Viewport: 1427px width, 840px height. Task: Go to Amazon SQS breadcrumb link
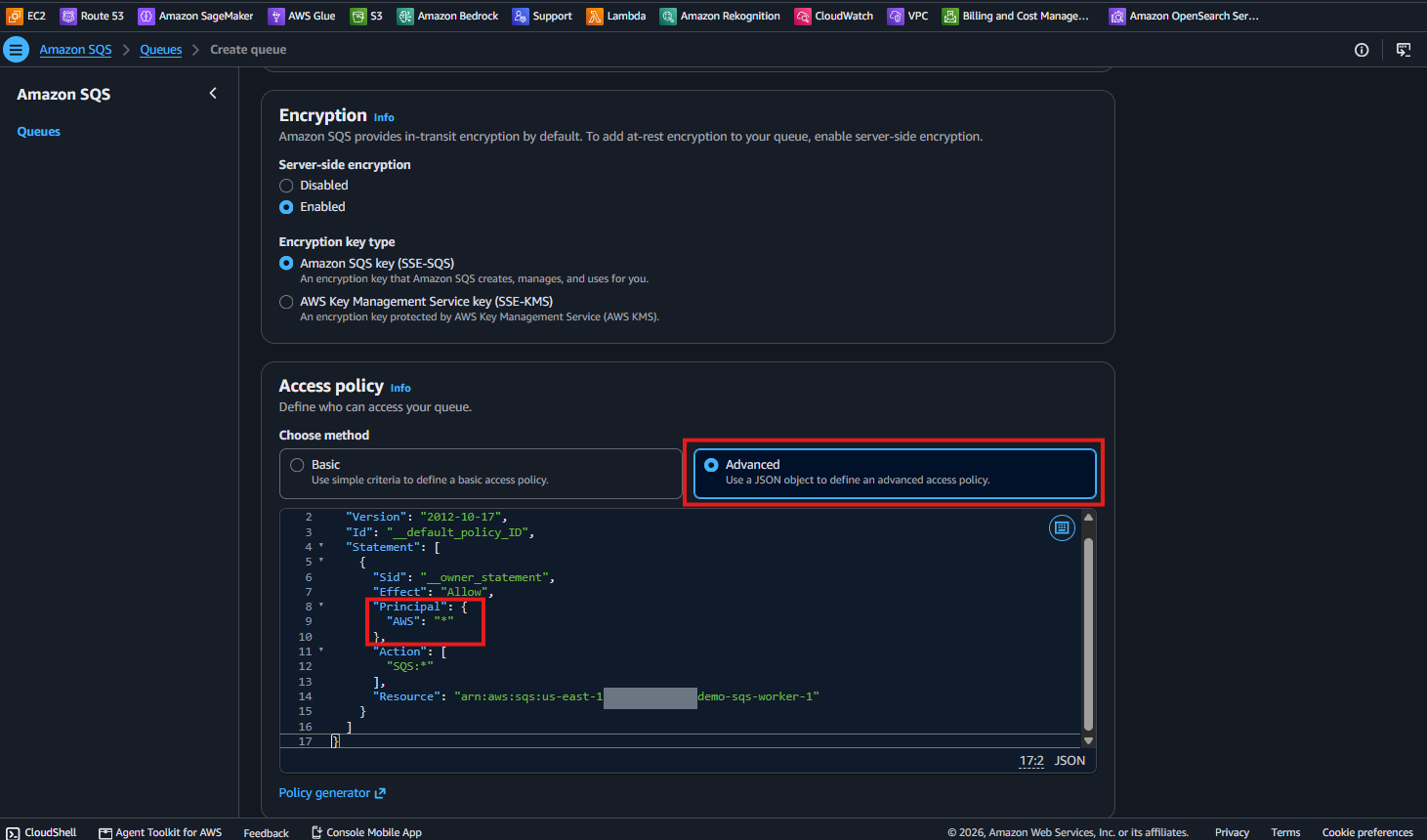click(75, 50)
